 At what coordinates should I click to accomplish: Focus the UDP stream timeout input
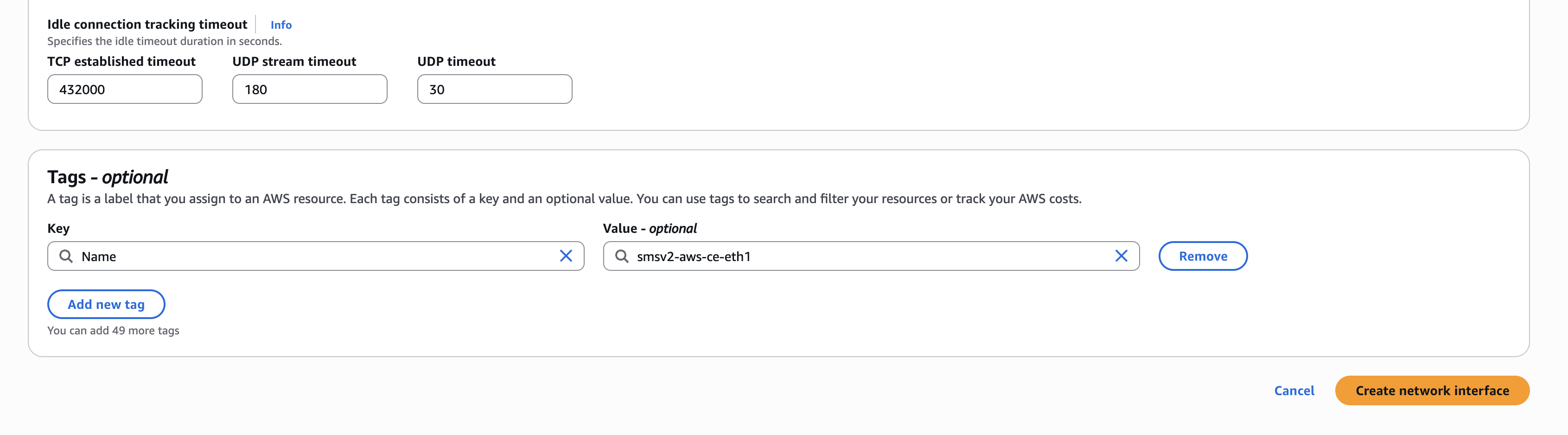click(309, 89)
